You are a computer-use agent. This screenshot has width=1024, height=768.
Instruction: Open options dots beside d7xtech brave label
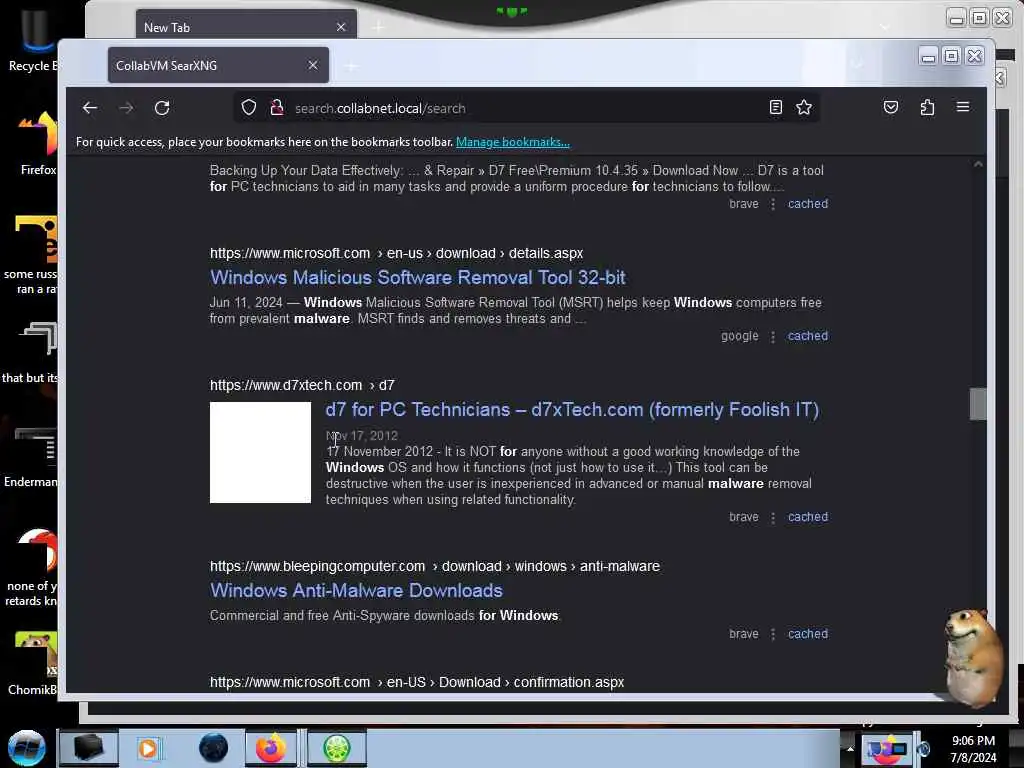[x=773, y=517]
